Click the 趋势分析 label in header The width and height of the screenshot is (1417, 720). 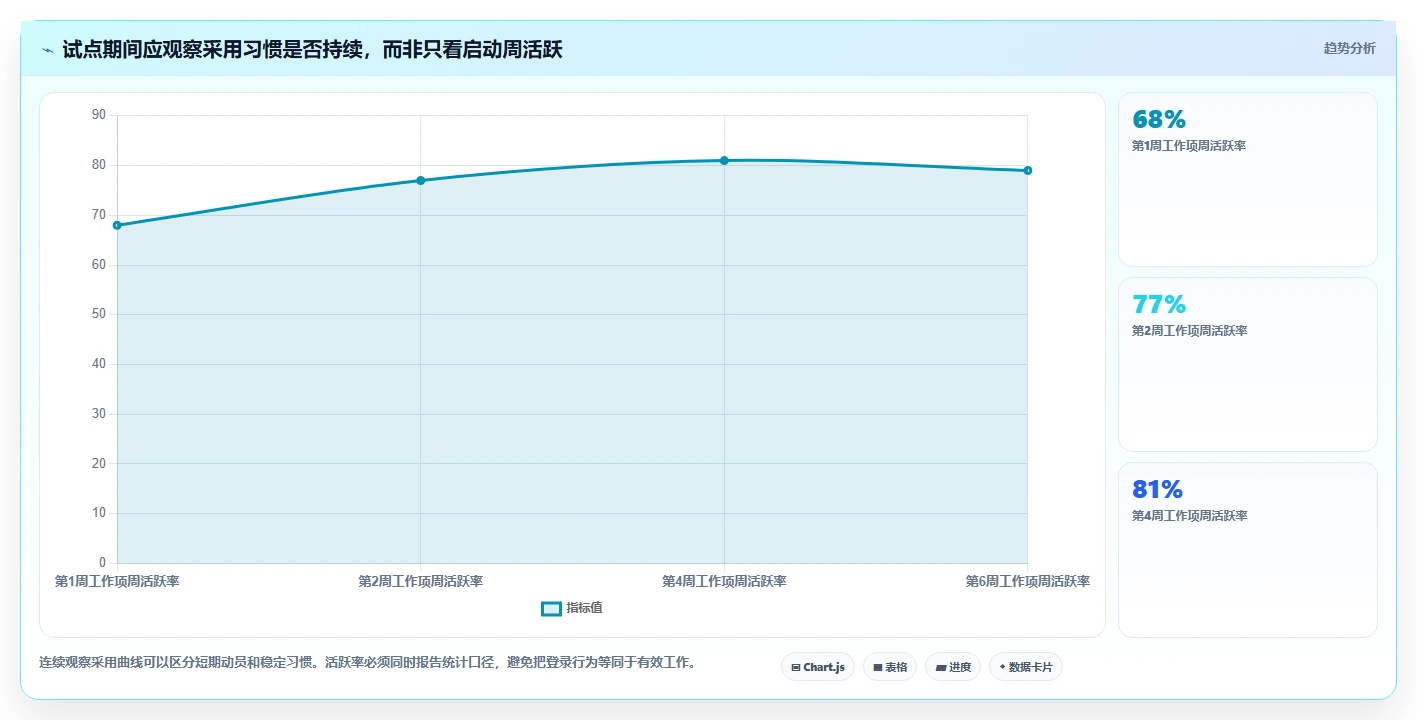1349,48
